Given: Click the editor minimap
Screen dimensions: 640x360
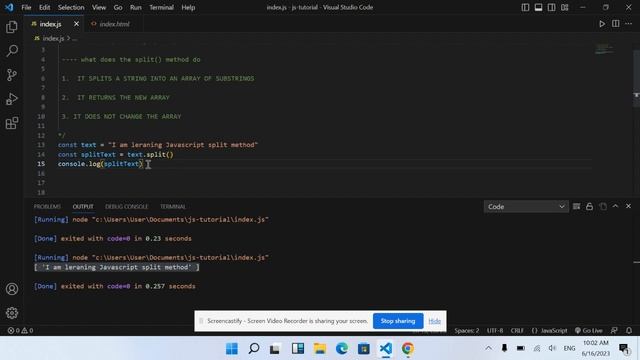Looking at the screenshot, I should click(604, 49).
